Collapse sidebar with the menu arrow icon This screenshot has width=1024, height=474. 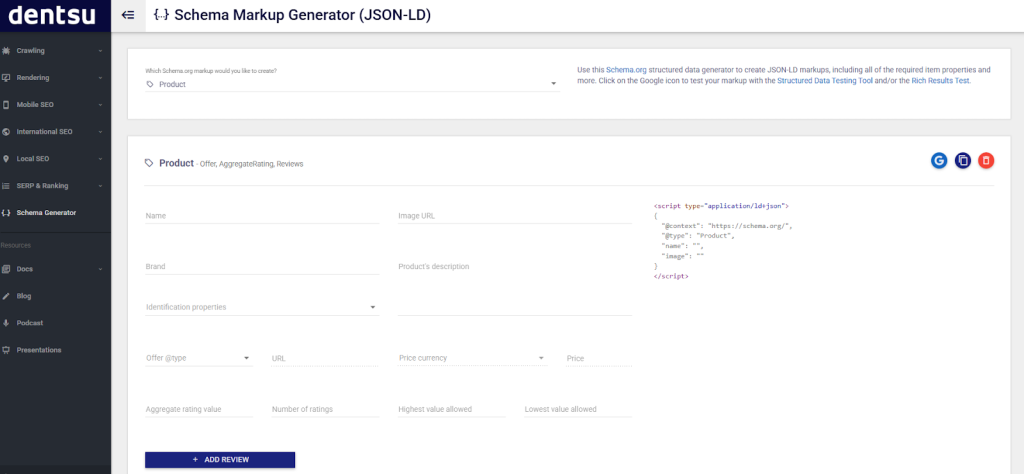(x=128, y=15)
